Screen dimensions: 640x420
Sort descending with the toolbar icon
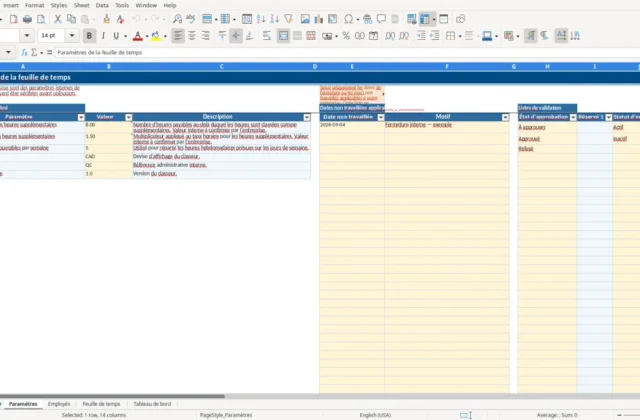[275, 19]
